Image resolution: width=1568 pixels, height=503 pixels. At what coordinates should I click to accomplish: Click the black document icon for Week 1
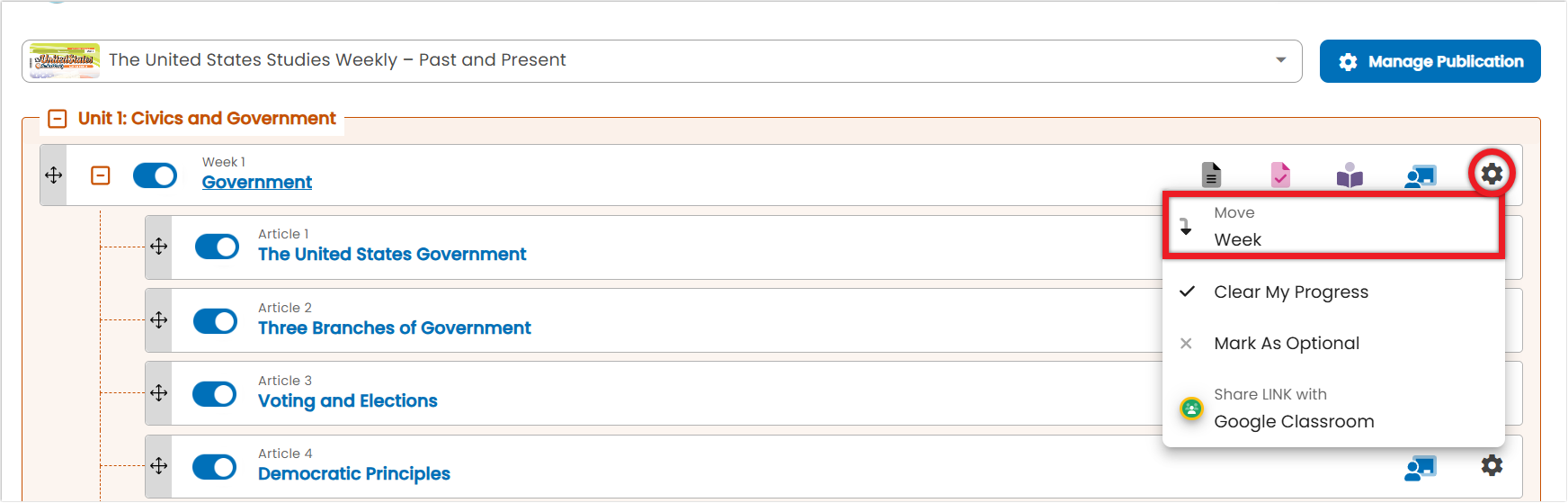coord(1211,175)
